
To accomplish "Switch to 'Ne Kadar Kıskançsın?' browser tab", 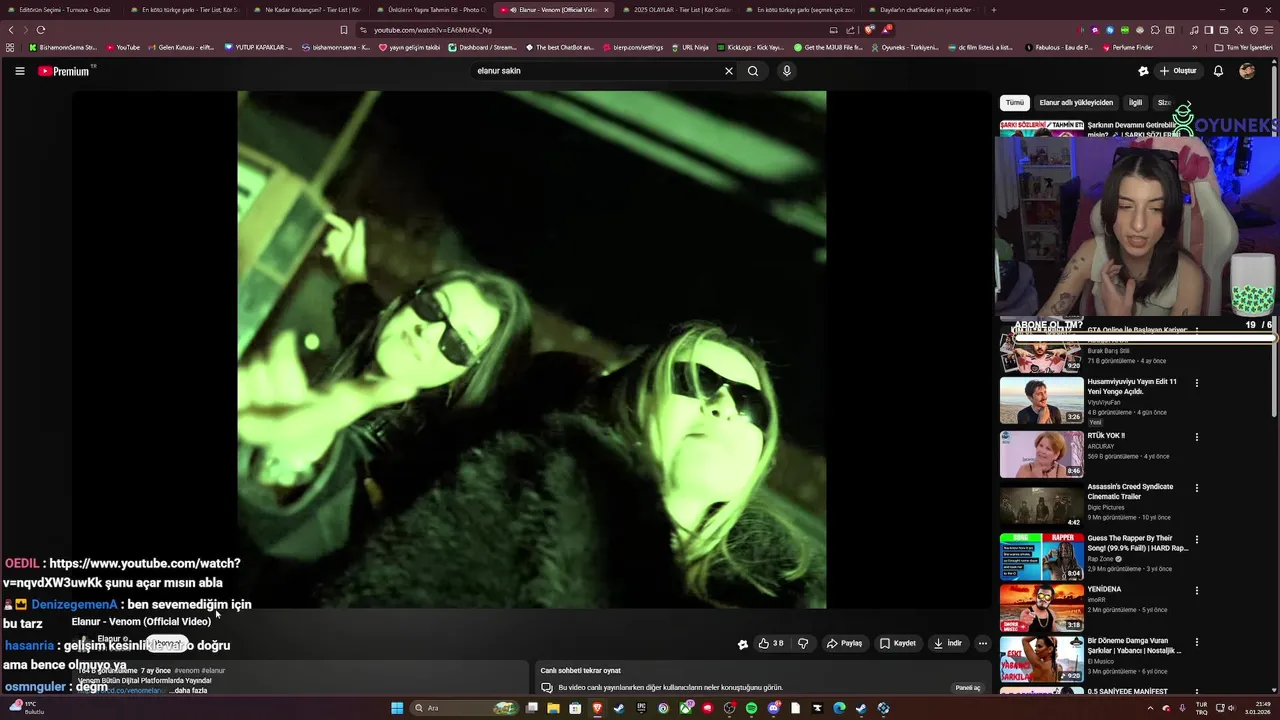I will tap(306, 10).
